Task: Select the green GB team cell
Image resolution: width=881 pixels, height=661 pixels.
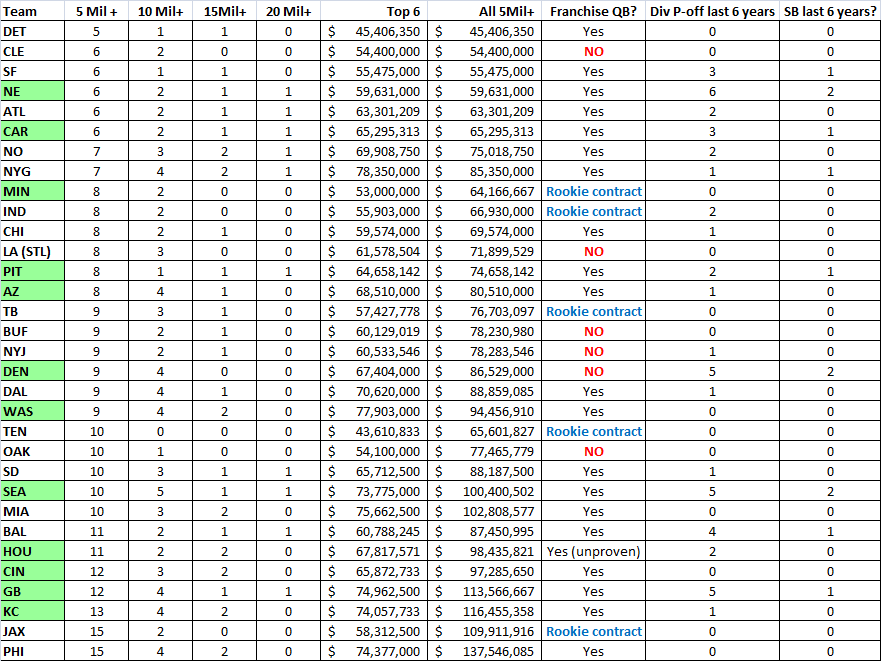Action: [32, 591]
